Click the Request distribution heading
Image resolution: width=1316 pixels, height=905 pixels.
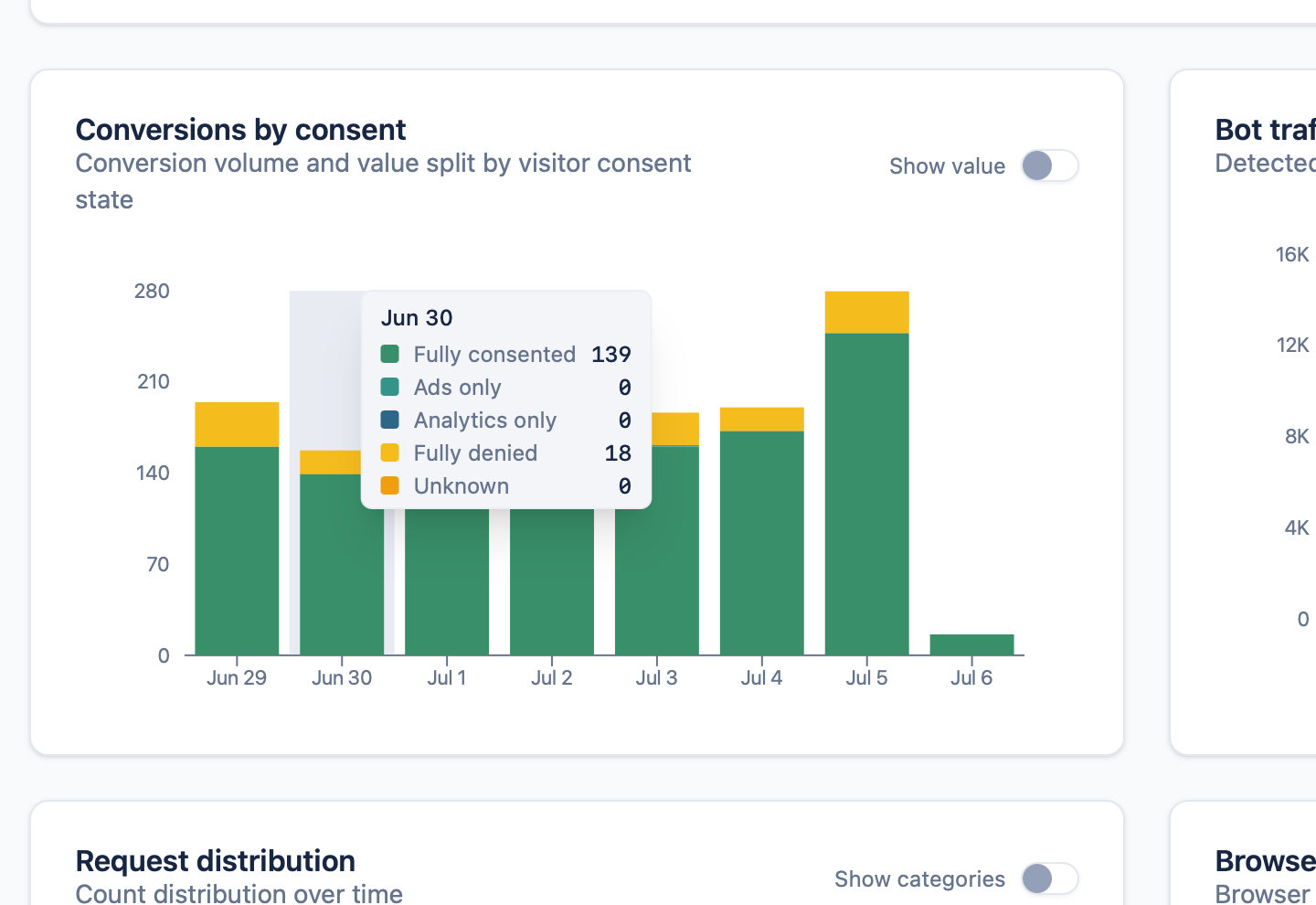[216, 861]
